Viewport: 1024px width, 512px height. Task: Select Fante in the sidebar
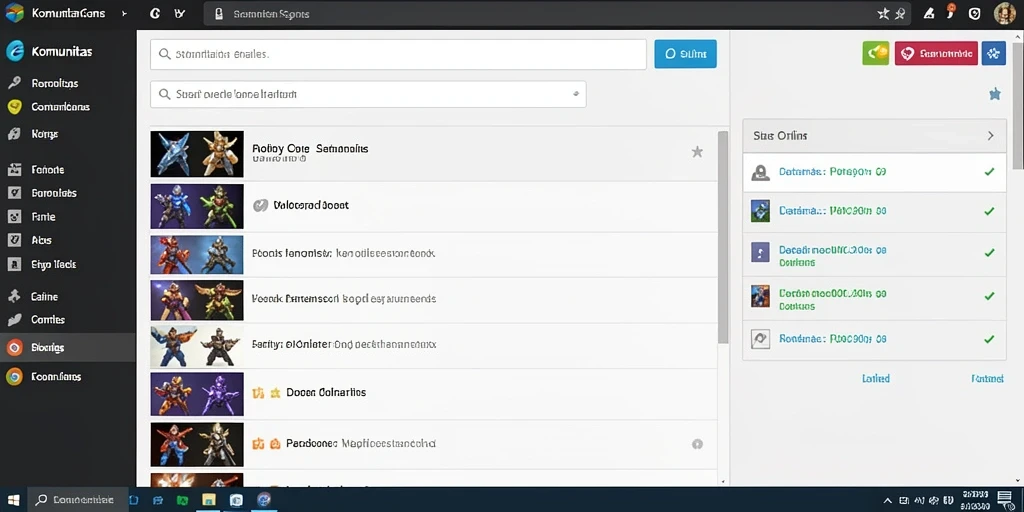pos(43,217)
